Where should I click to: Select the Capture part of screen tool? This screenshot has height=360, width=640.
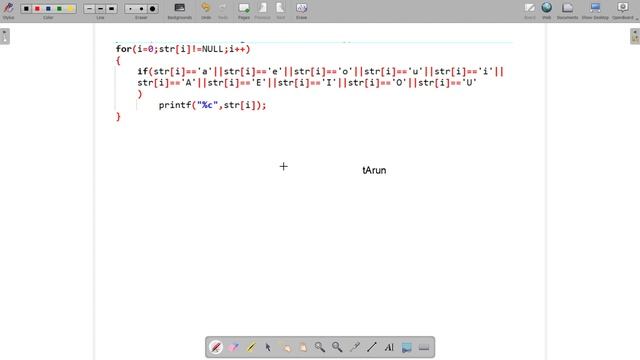407,347
